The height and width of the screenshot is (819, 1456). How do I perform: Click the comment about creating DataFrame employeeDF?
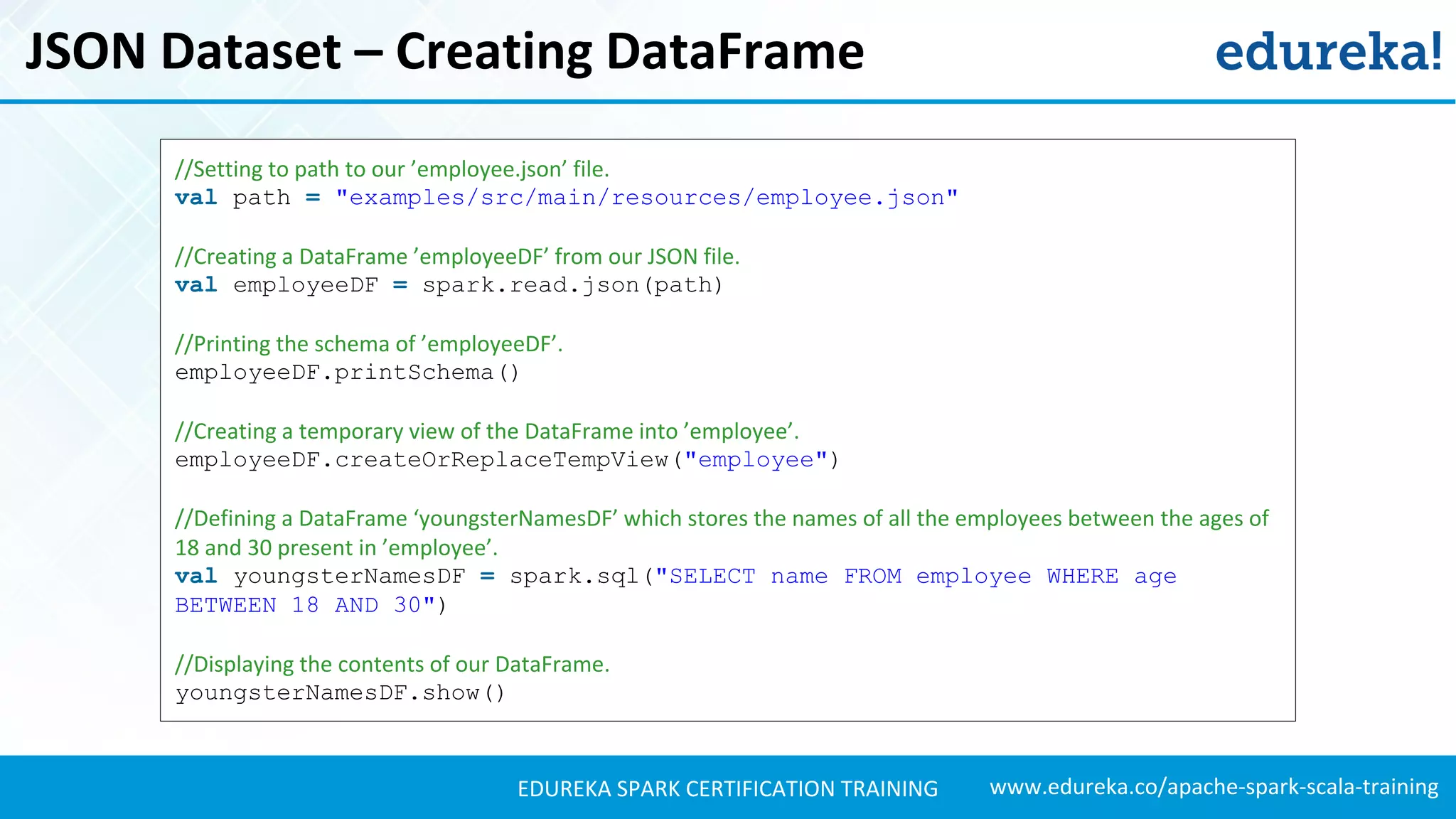click(457, 257)
